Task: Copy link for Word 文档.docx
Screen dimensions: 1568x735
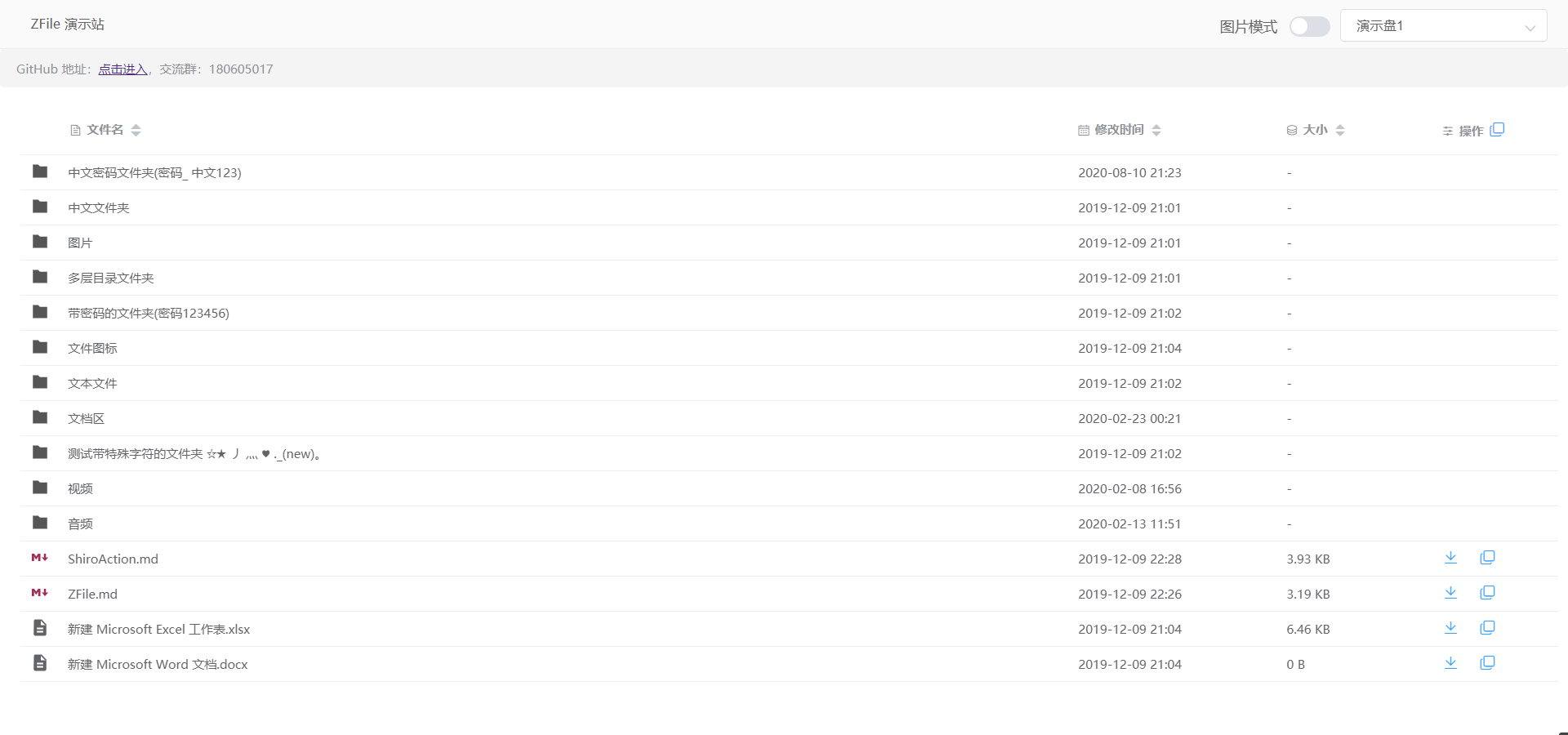Action: (1487, 663)
